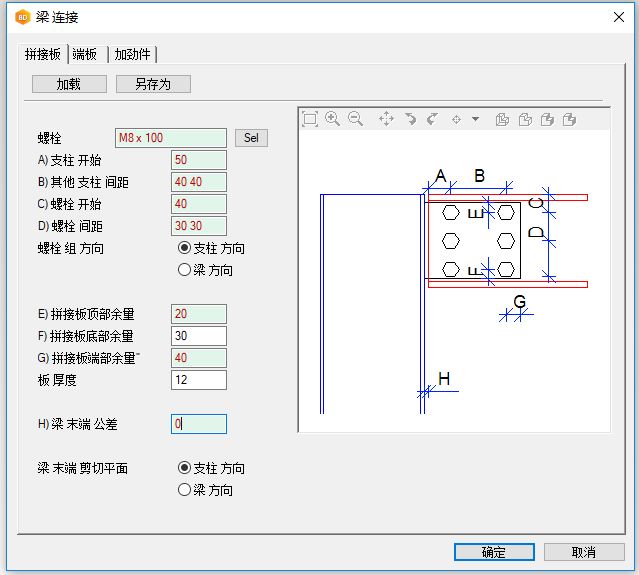Click the 取消 button

[x=584, y=552]
